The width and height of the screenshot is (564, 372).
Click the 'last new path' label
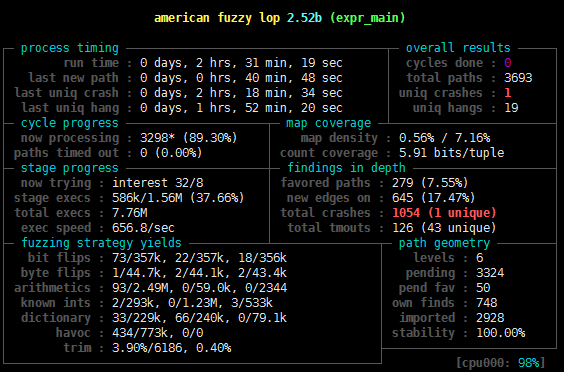(x=73, y=78)
